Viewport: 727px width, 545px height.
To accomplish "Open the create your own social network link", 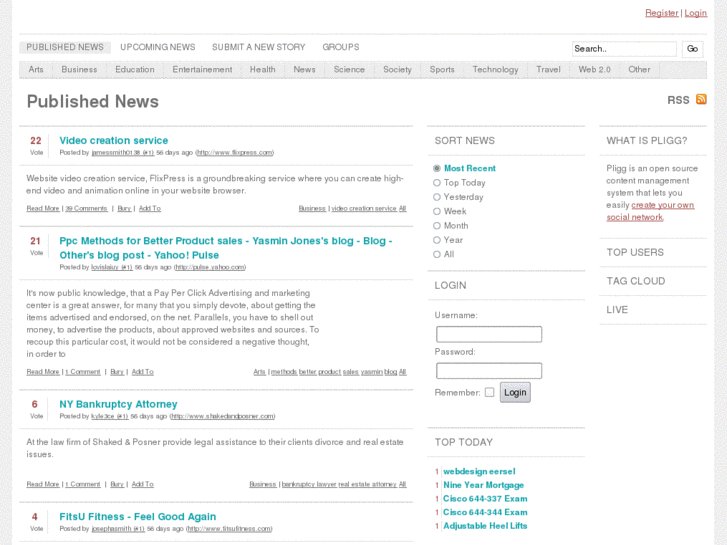I will coord(650,211).
